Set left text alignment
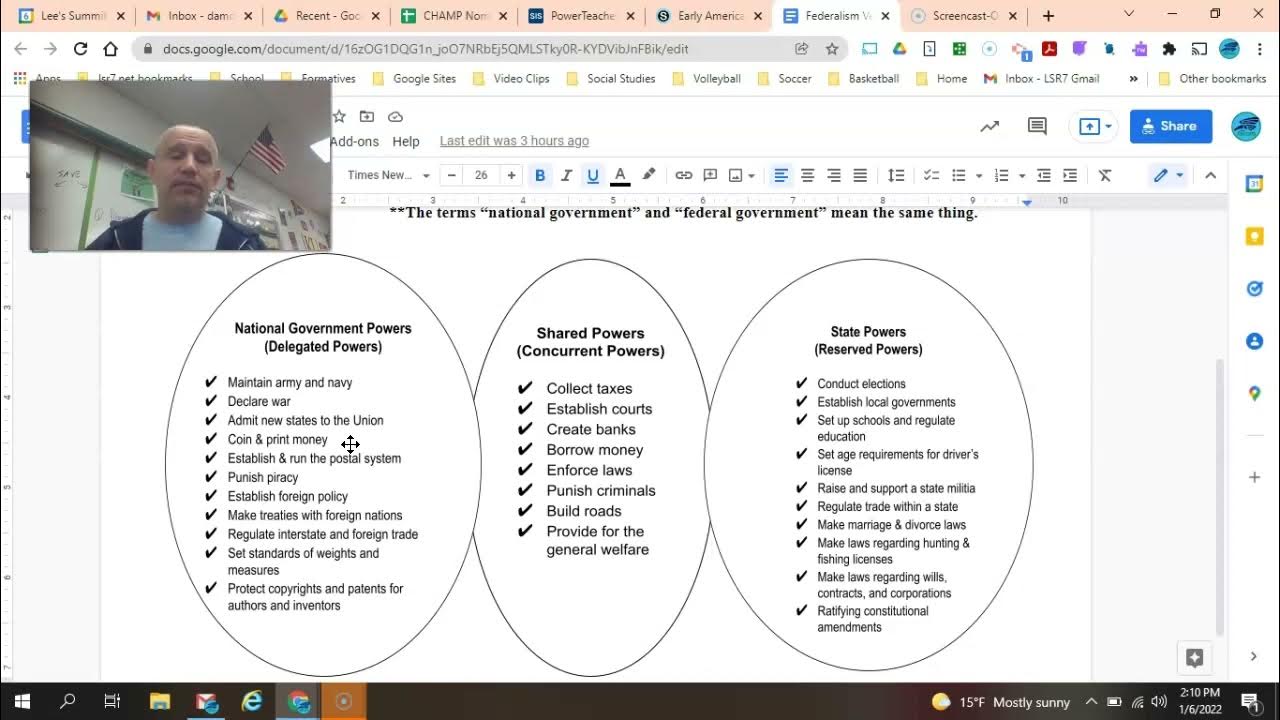Screen dimensions: 1280x720 pyautogui.click(x=781, y=175)
